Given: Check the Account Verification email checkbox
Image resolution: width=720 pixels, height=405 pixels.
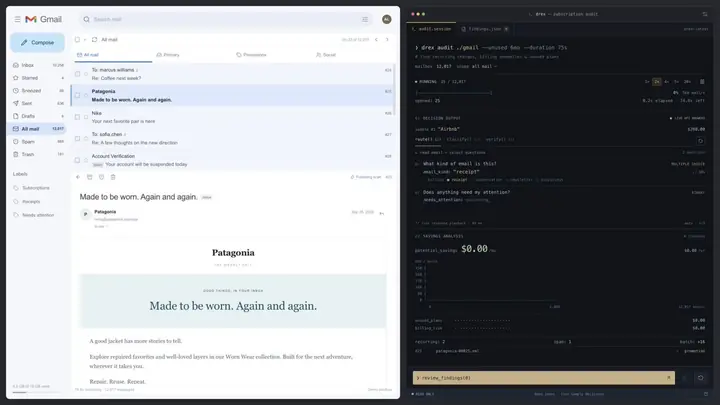Looking at the screenshot, I should [x=78, y=160].
